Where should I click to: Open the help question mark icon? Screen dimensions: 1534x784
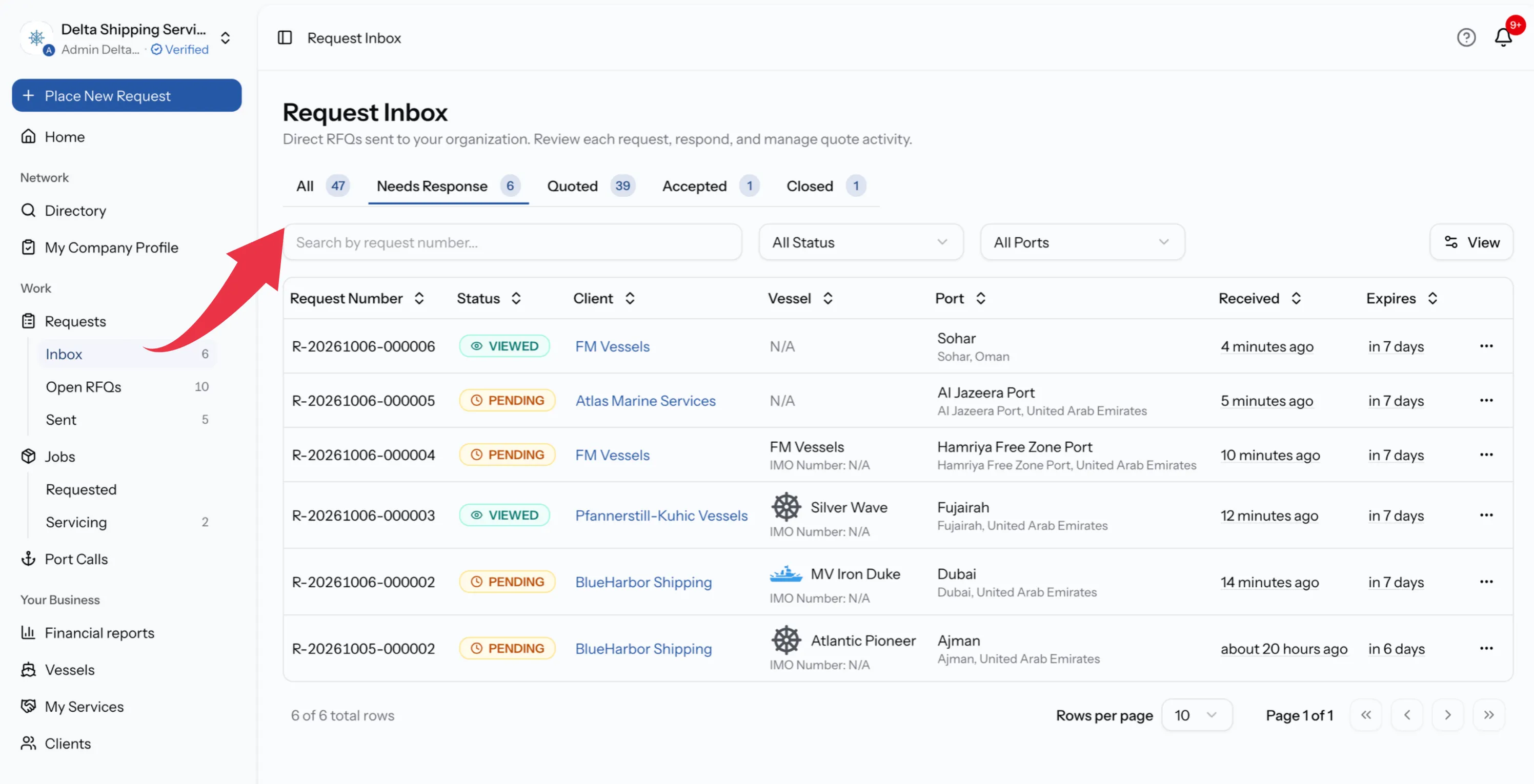(1466, 37)
